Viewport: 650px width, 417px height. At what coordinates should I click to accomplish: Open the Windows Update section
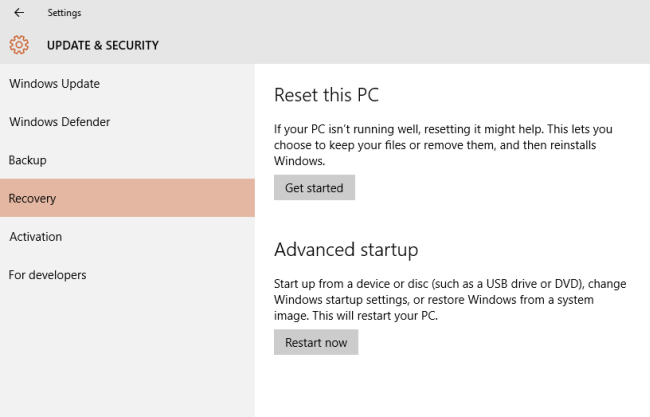click(55, 84)
